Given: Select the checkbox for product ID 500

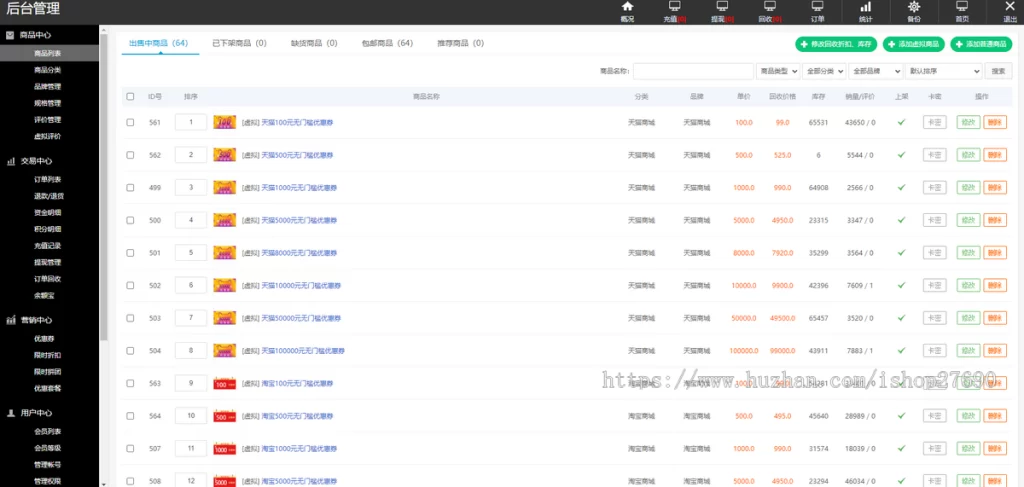Looking at the screenshot, I should tap(130, 220).
